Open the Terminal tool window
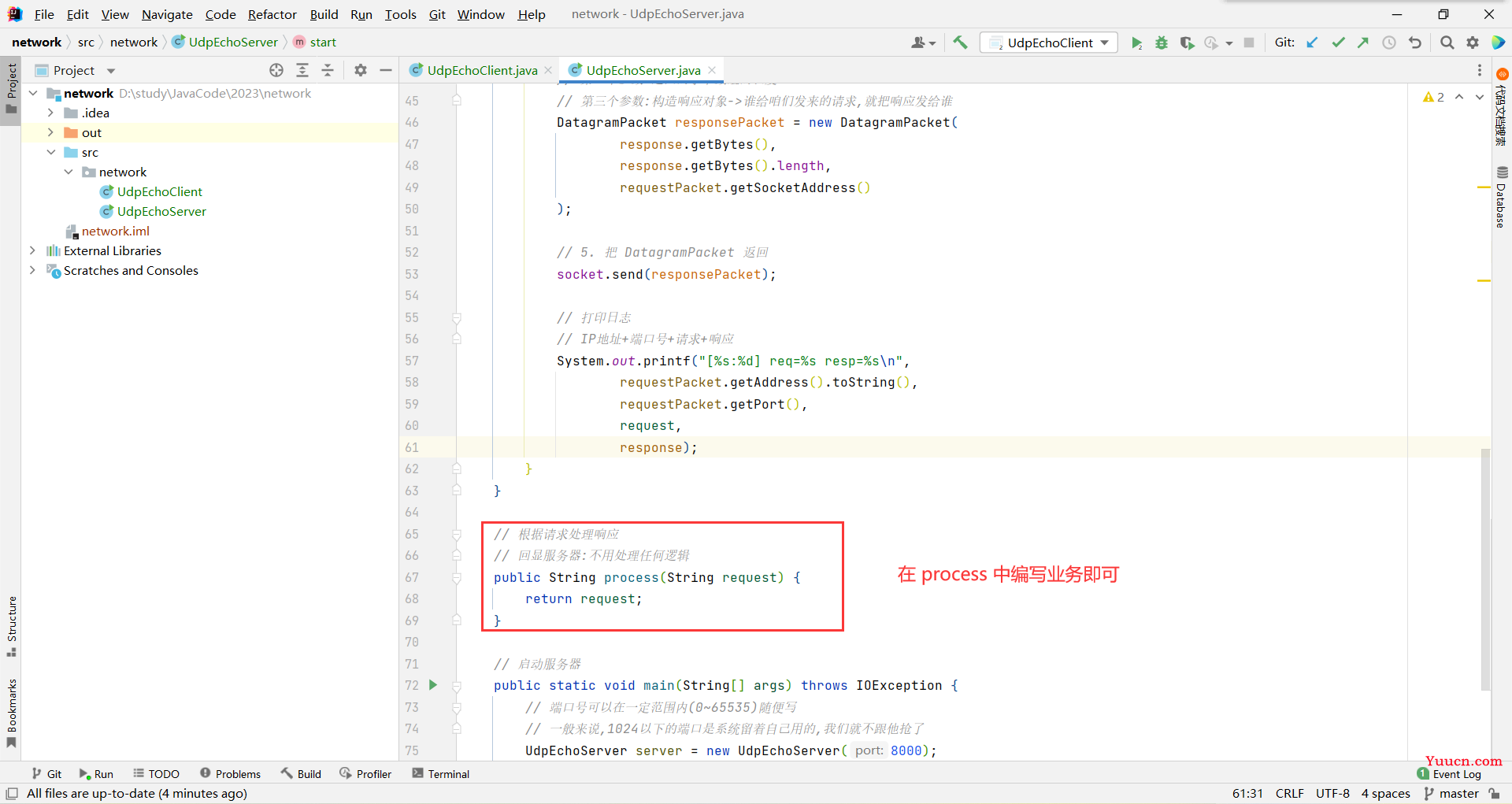The width and height of the screenshot is (1512, 804). coord(440,774)
